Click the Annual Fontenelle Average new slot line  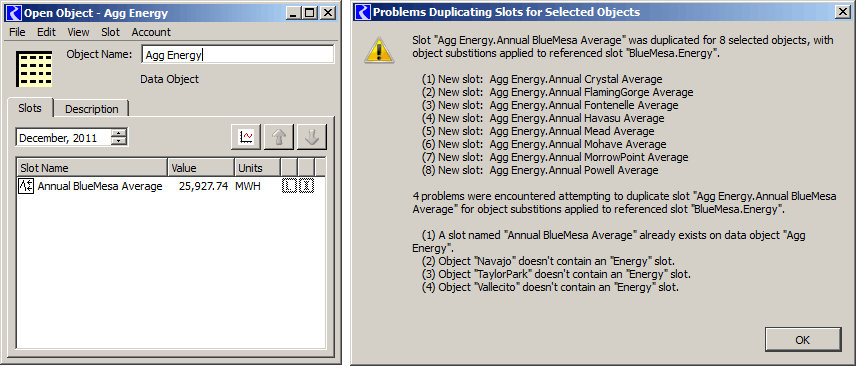coord(550,105)
